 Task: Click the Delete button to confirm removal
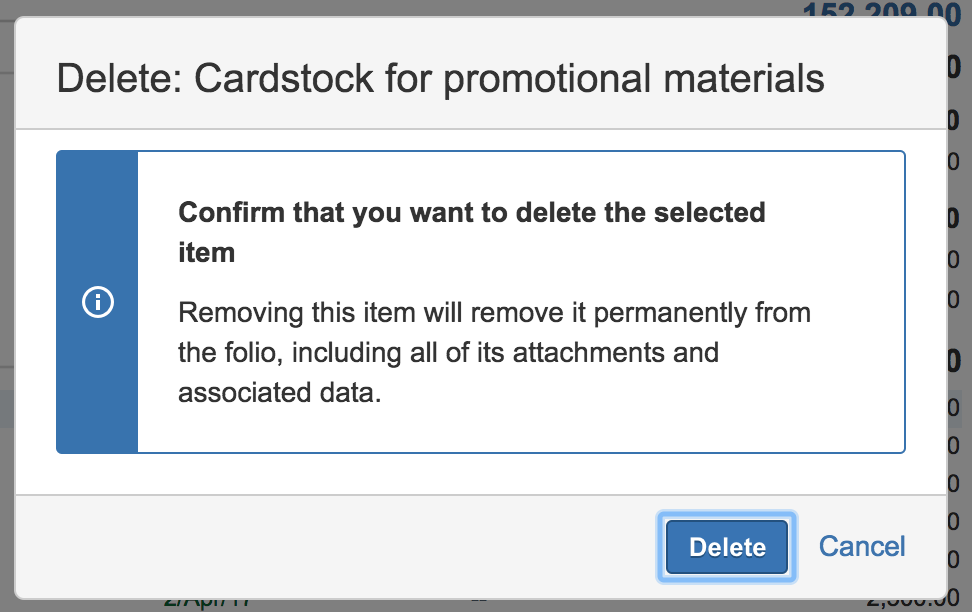tap(726, 547)
